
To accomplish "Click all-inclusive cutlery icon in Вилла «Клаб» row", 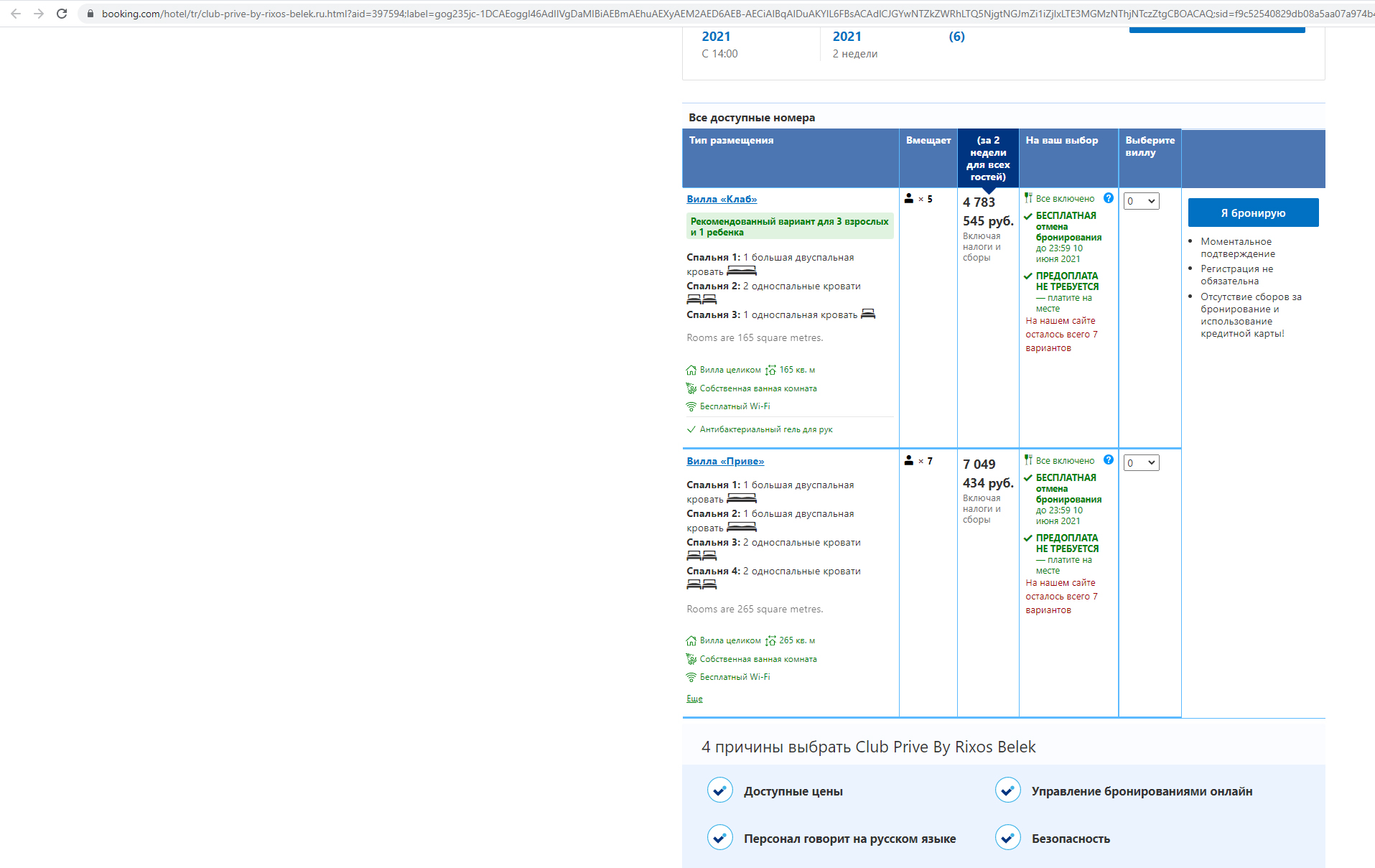I will pyautogui.click(x=1028, y=198).
